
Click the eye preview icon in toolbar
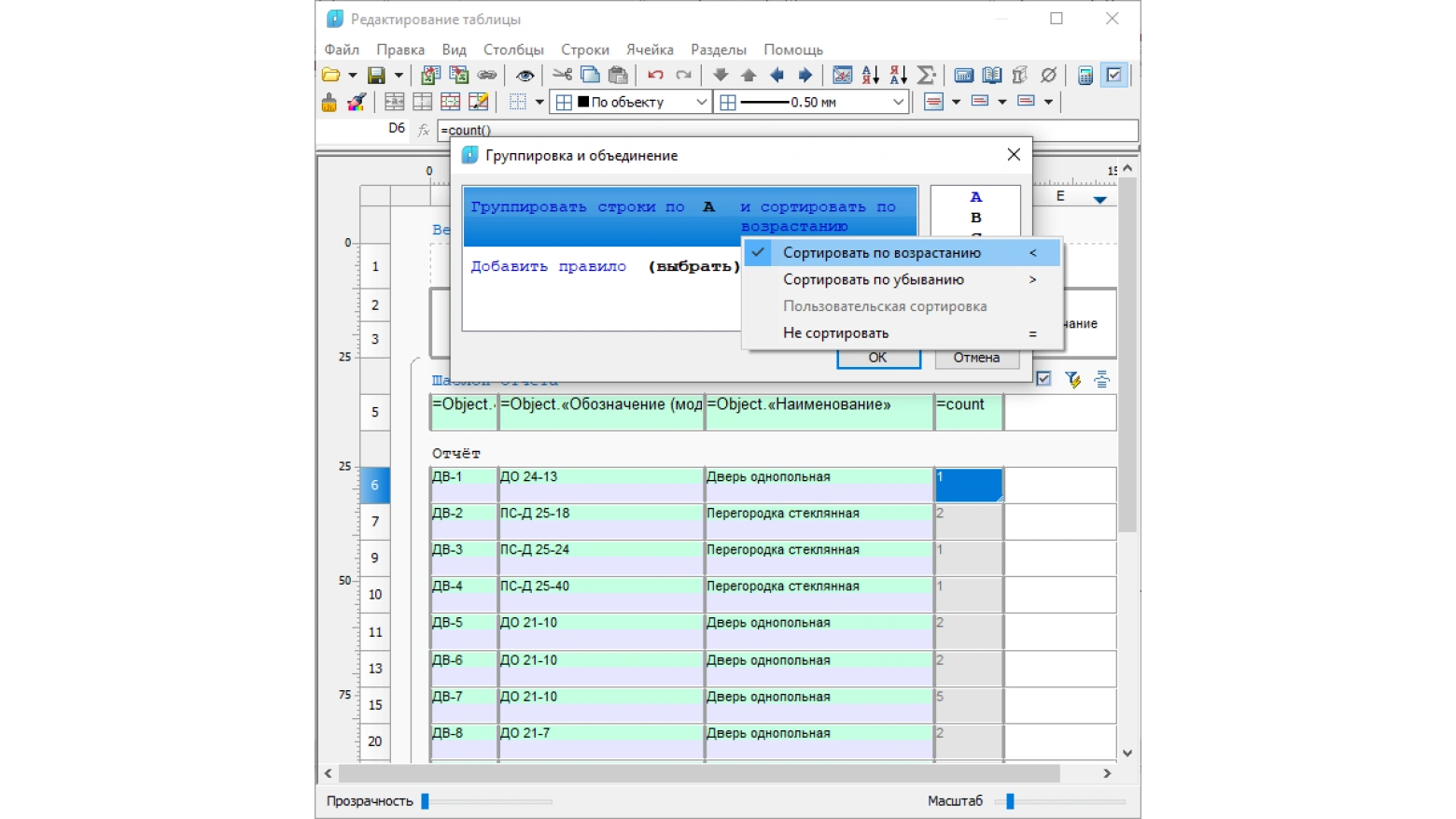point(525,76)
